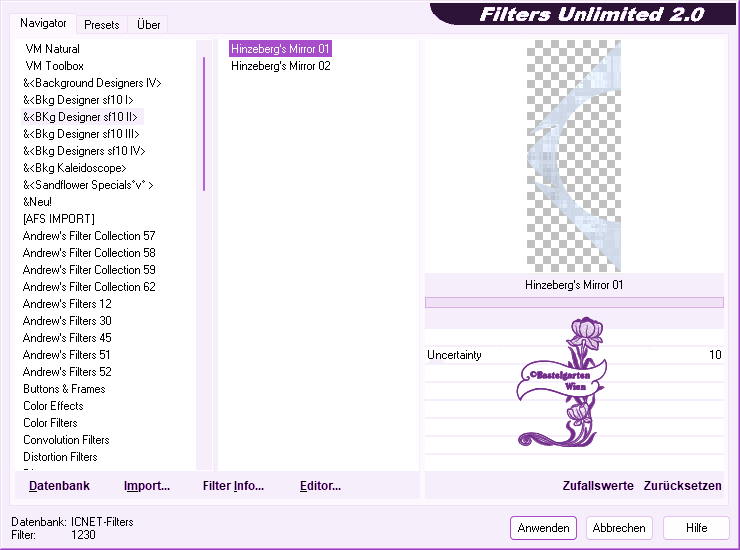Screen dimensions: 740x550
Task: Select &<BKg Designer sf10 II> category
Action: point(80,117)
